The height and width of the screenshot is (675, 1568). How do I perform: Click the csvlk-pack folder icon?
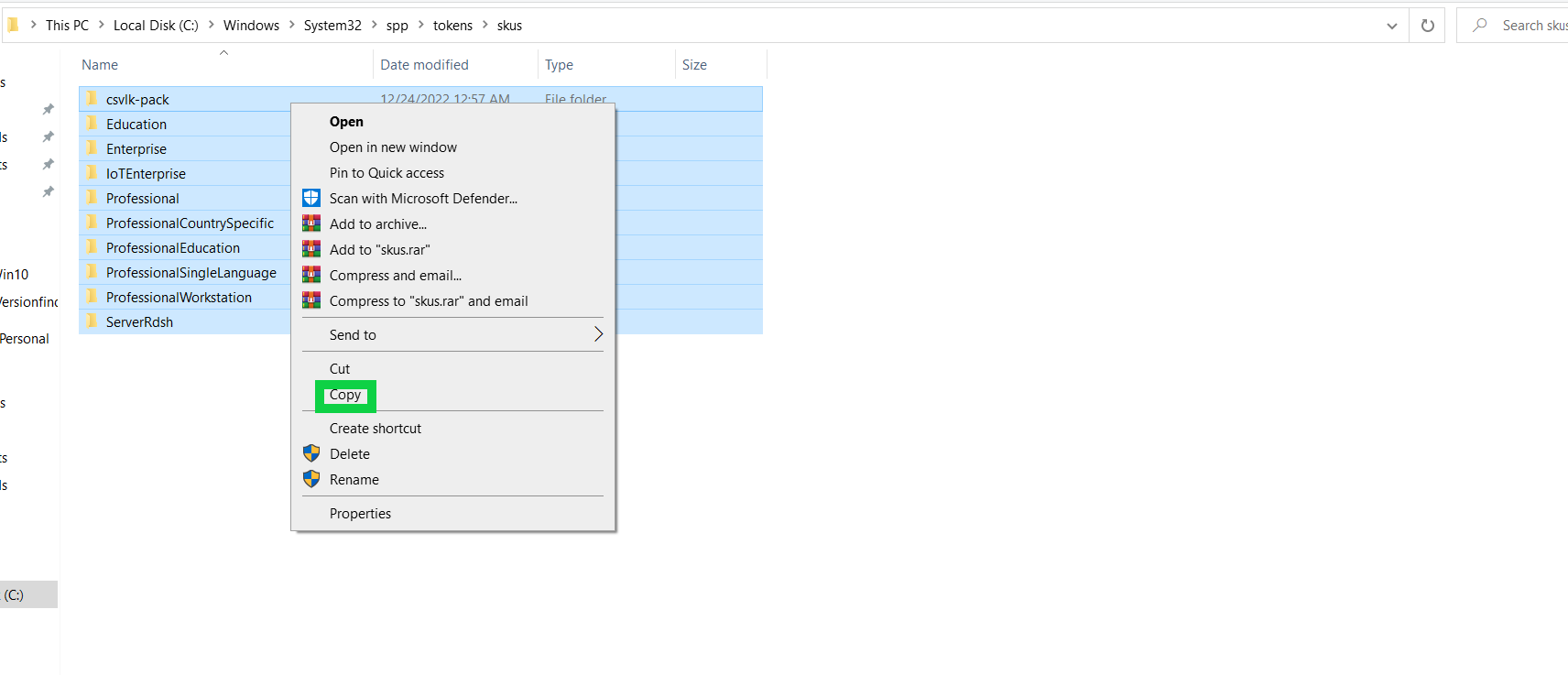point(92,99)
